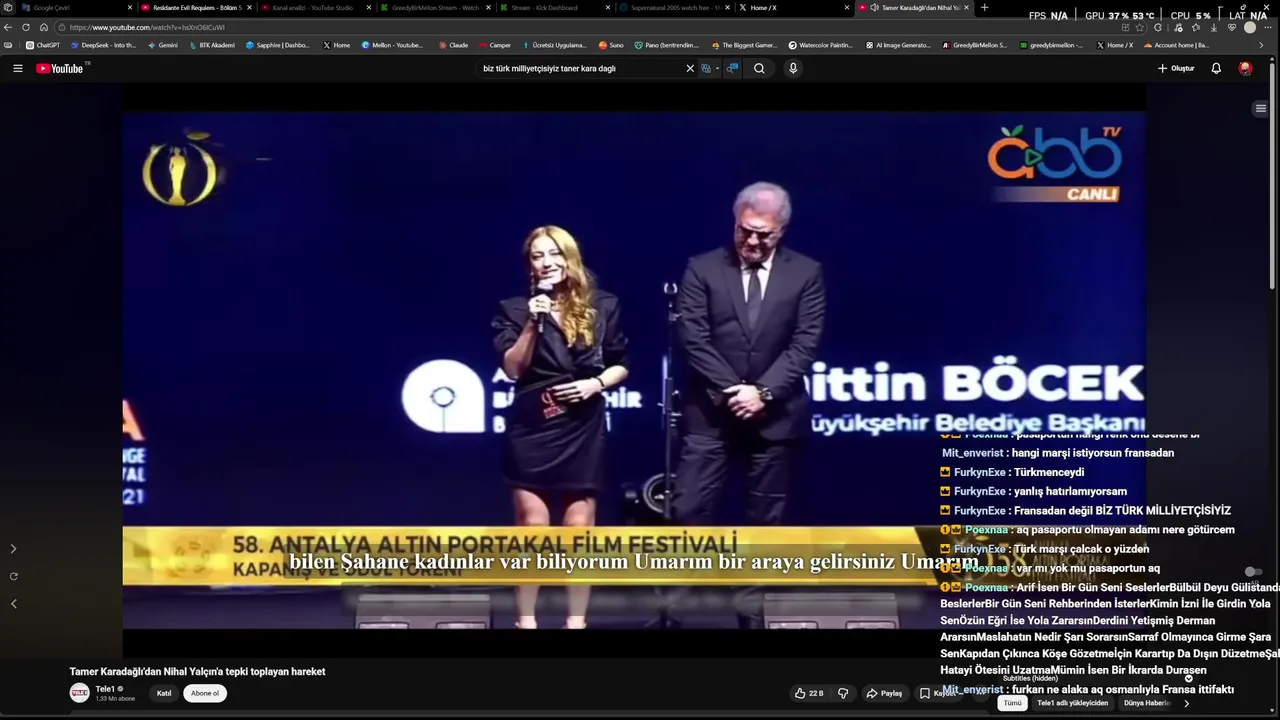Open the video player menu icon top-right

pyautogui.click(x=1260, y=108)
